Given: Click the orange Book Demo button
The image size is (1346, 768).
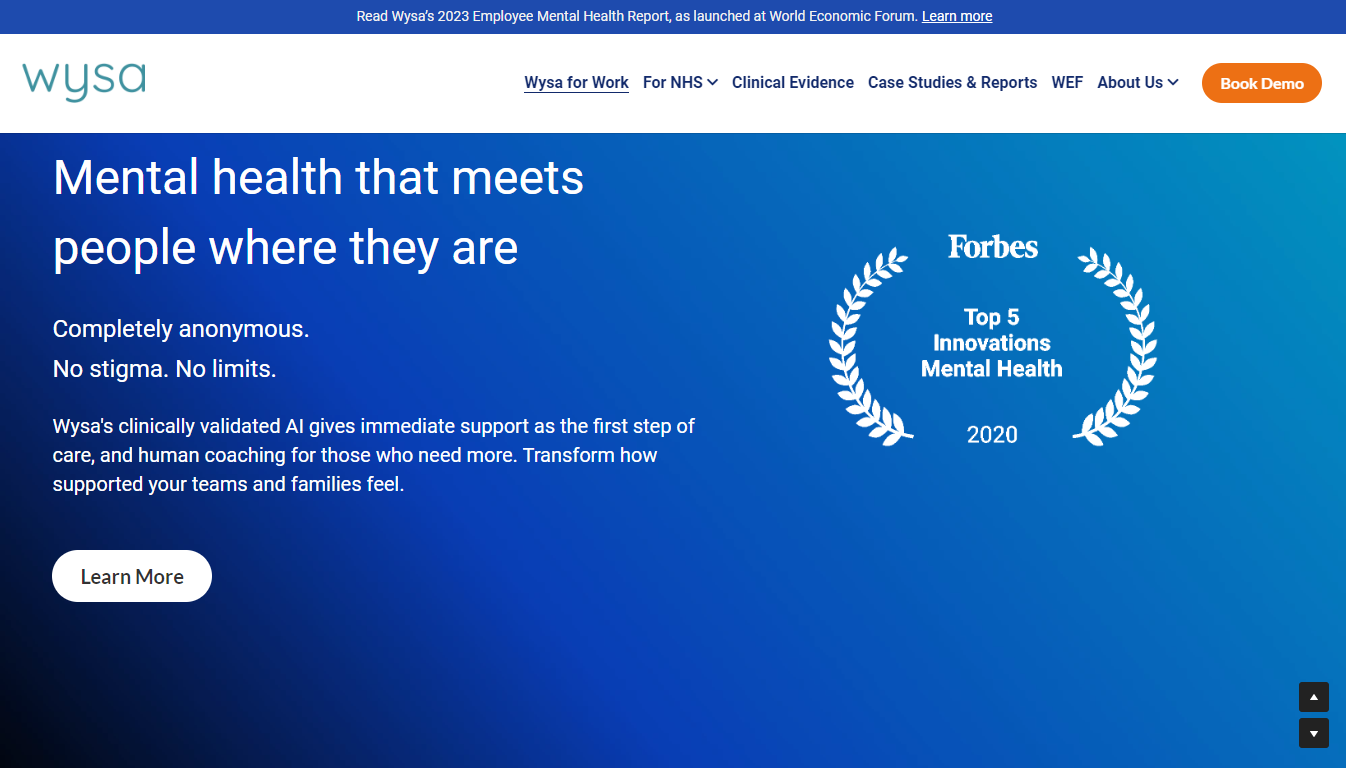Looking at the screenshot, I should point(1261,83).
